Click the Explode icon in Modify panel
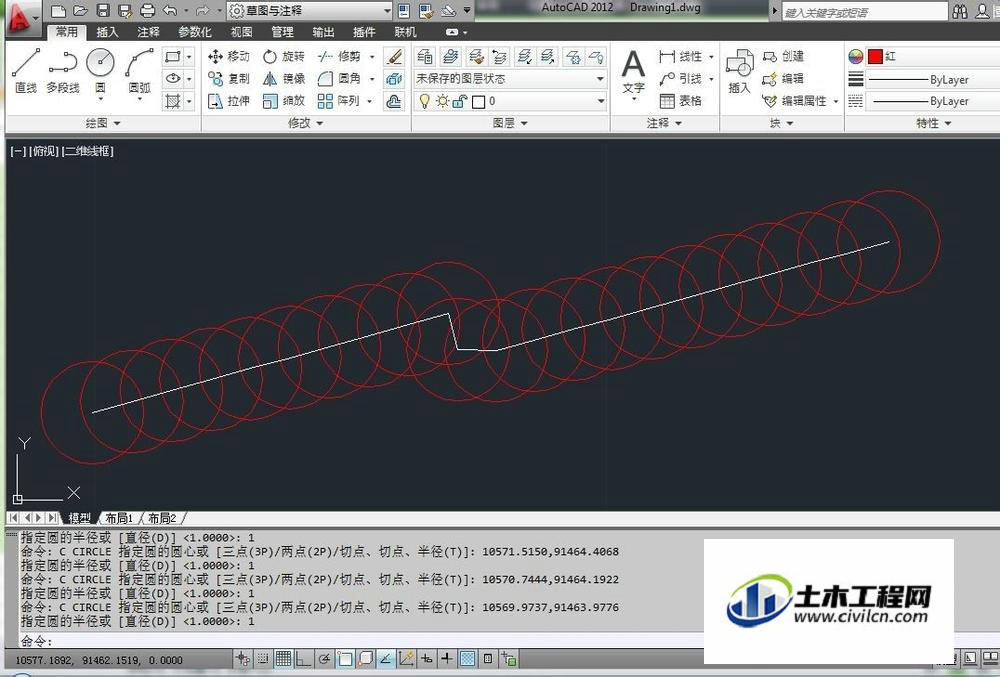Screen dimensions: 1000x677 click(394, 78)
